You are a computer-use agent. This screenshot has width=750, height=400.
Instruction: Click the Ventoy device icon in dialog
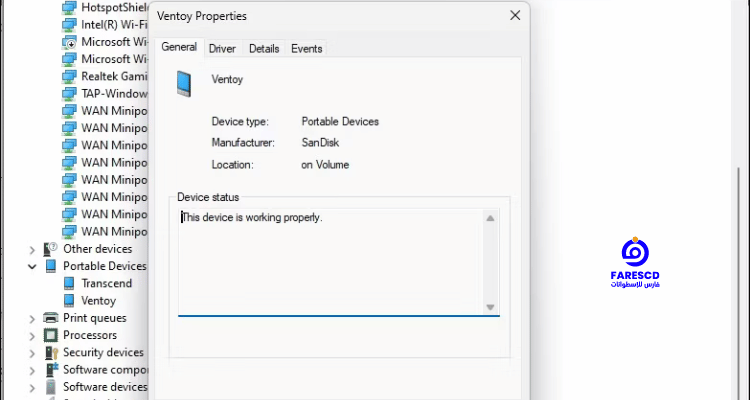pos(184,84)
